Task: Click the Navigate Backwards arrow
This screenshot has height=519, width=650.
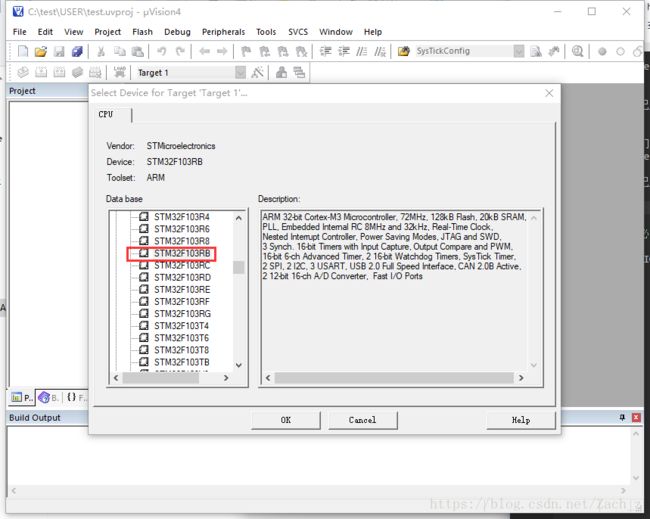Action: coord(204,51)
